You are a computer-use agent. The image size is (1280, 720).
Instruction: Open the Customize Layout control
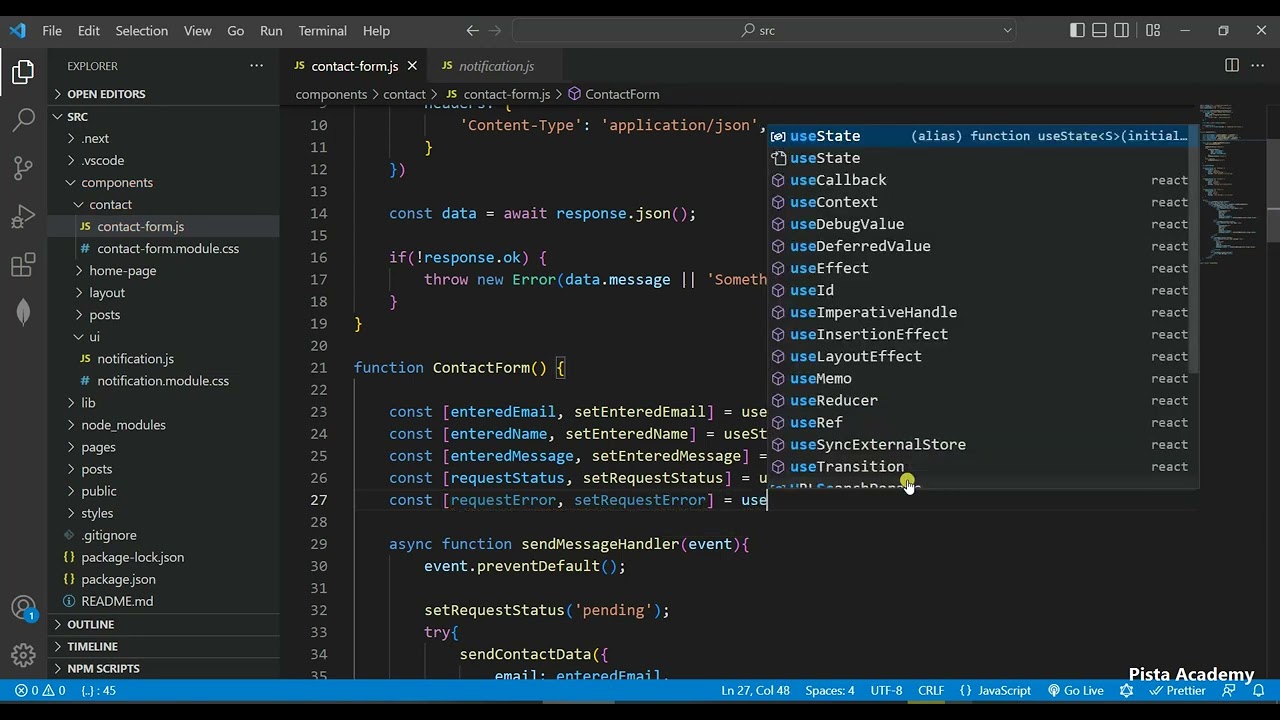point(1153,30)
